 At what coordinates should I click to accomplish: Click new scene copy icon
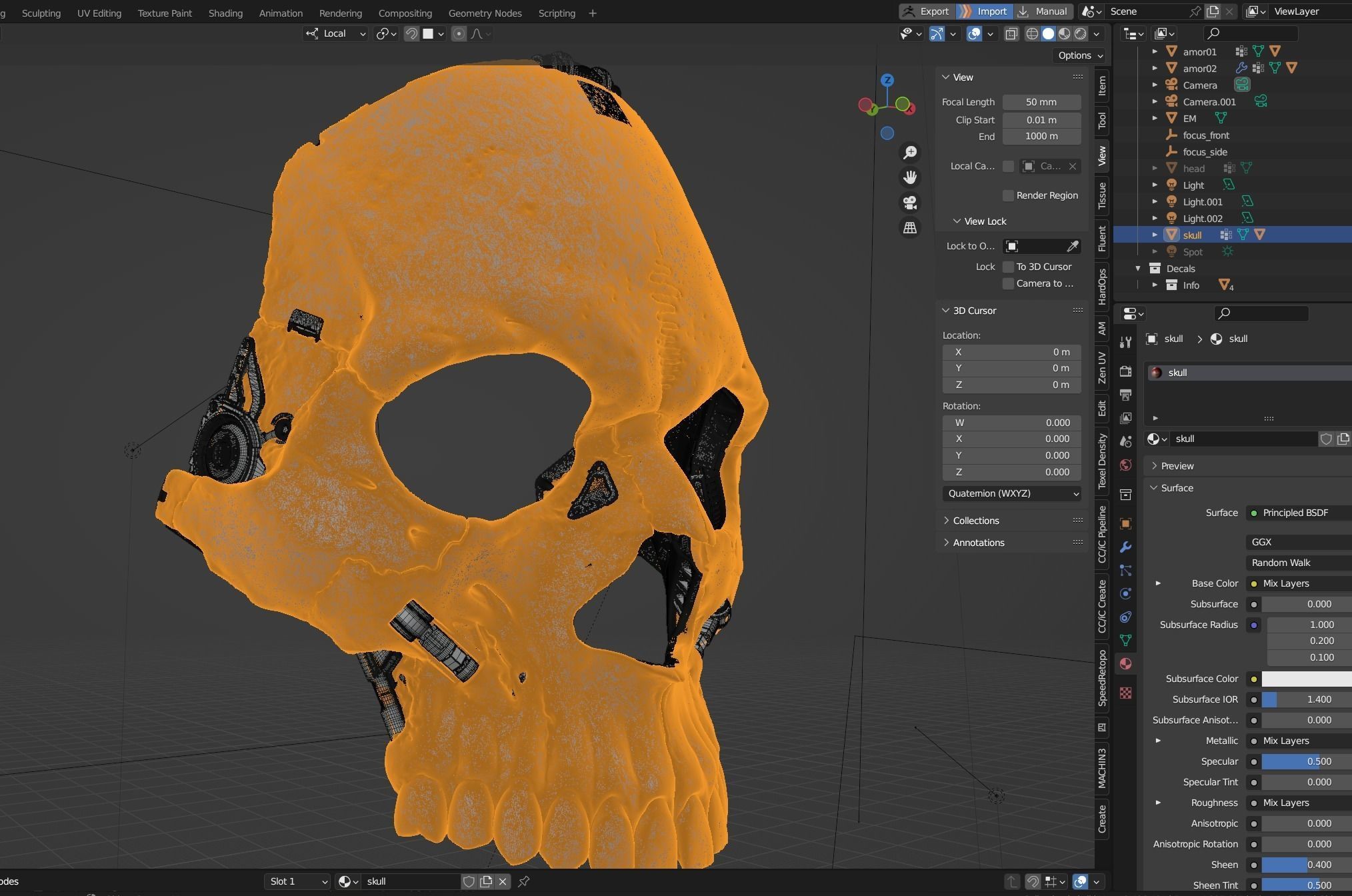pyautogui.click(x=1213, y=11)
